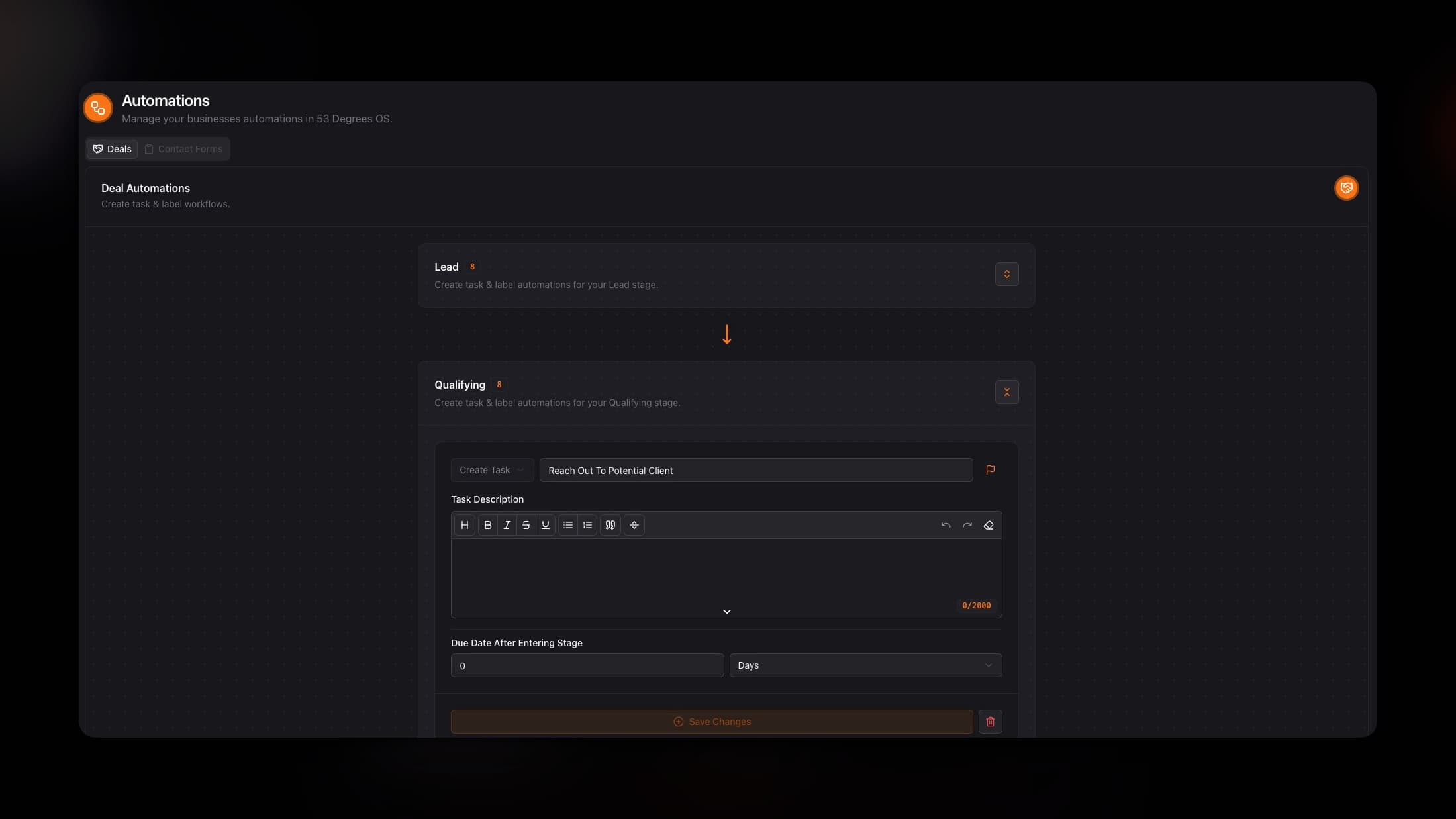Image resolution: width=1456 pixels, height=819 pixels.
Task: Delete the automation with the red trash icon
Action: (991, 722)
